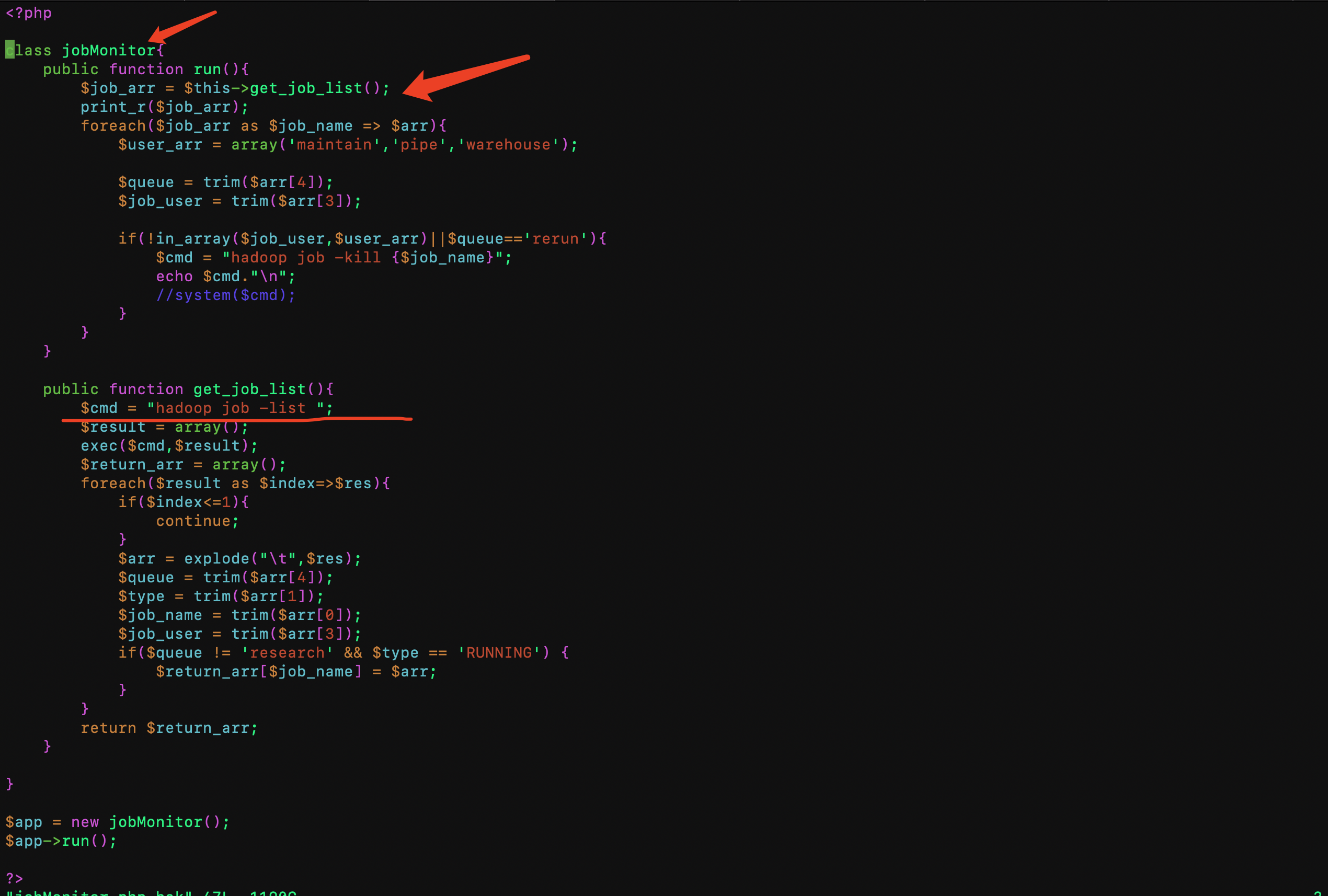
Task: Click the "$return_arr = array();" line
Action: coord(184,465)
